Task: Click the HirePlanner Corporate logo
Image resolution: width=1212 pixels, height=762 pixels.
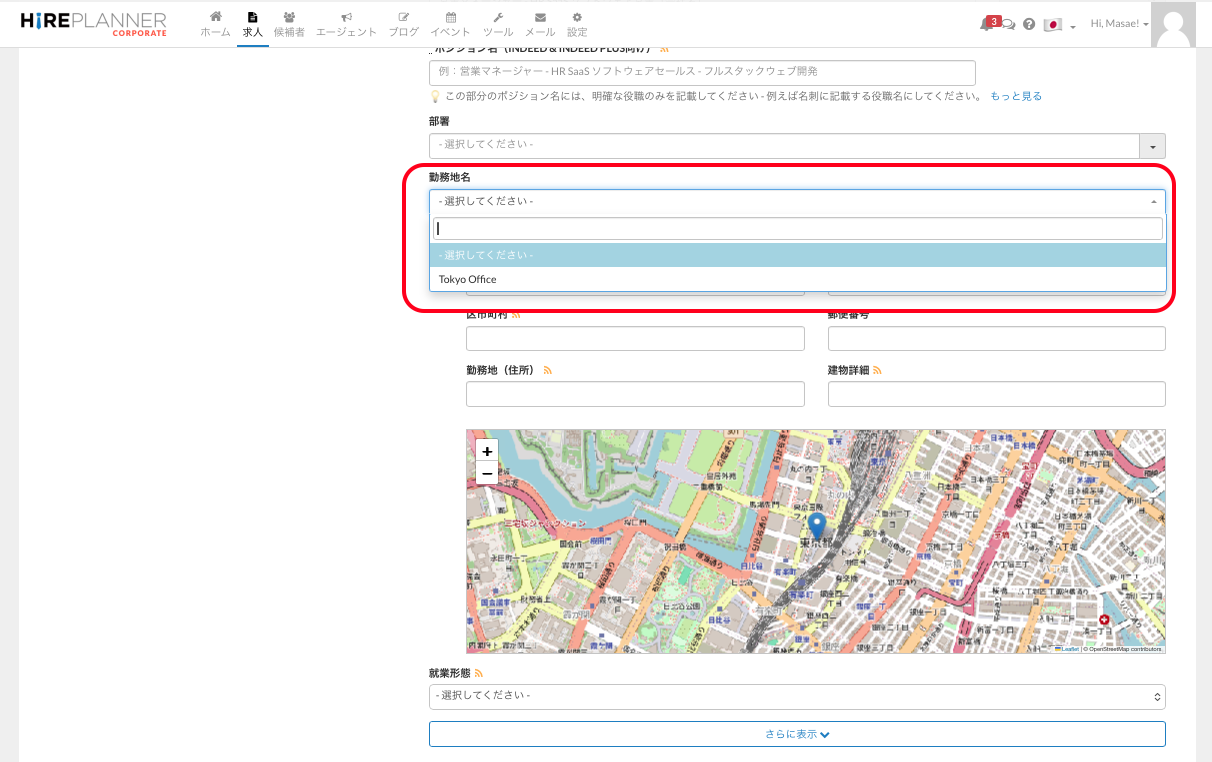Action: [93, 24]
